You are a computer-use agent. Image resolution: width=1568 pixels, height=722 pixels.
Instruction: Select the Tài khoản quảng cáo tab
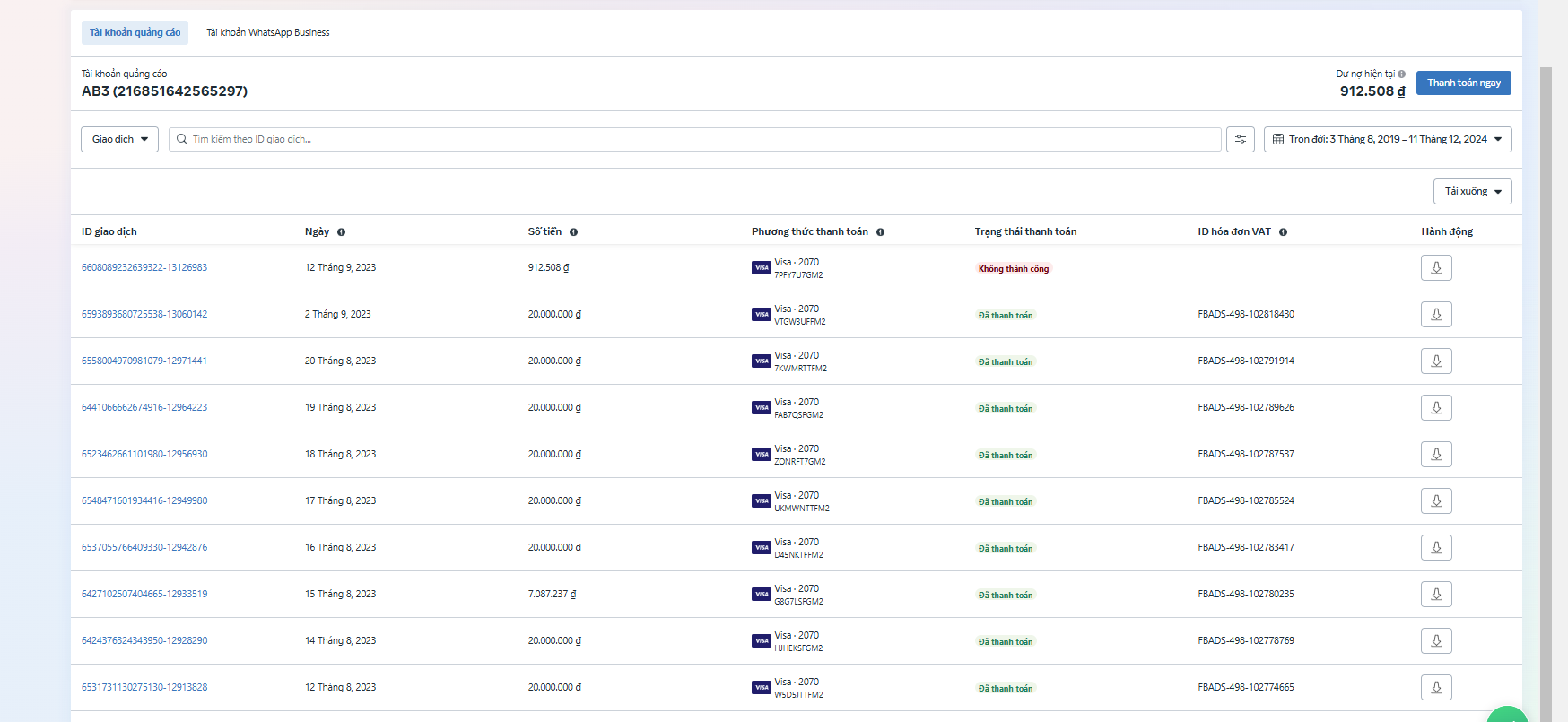click(x=135, y=33)
